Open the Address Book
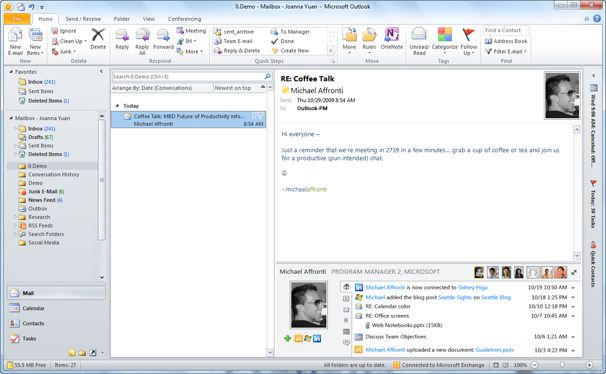Image resolution: width=606 pixels, height=374 pixels. tap(506, 41)
